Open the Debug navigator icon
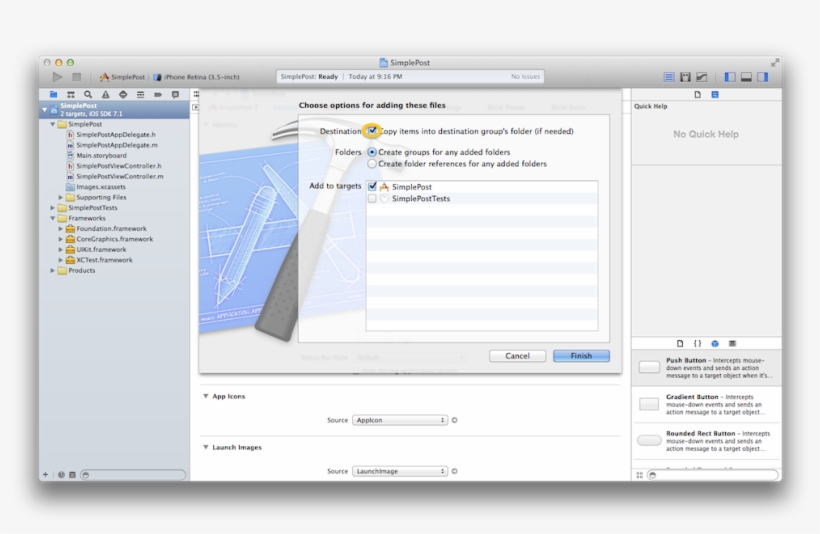This screenshot has height=534, width=820. click(140, 95)
